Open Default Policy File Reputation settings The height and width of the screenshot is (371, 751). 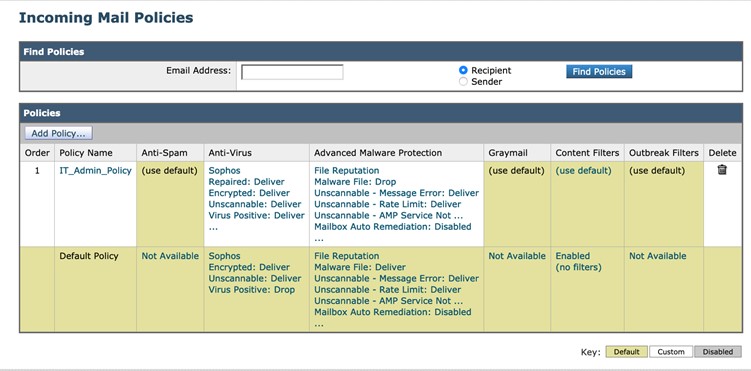tap(347, 256)
